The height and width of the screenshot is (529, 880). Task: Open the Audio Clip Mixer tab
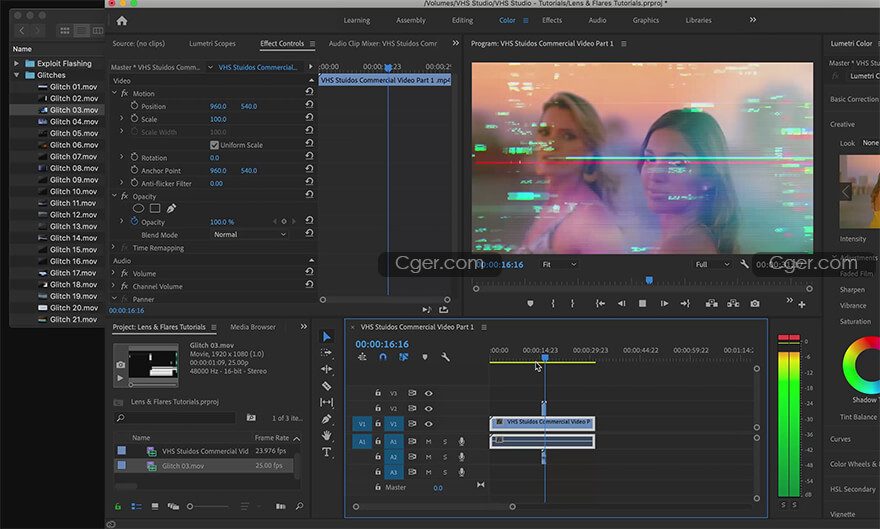383,43
